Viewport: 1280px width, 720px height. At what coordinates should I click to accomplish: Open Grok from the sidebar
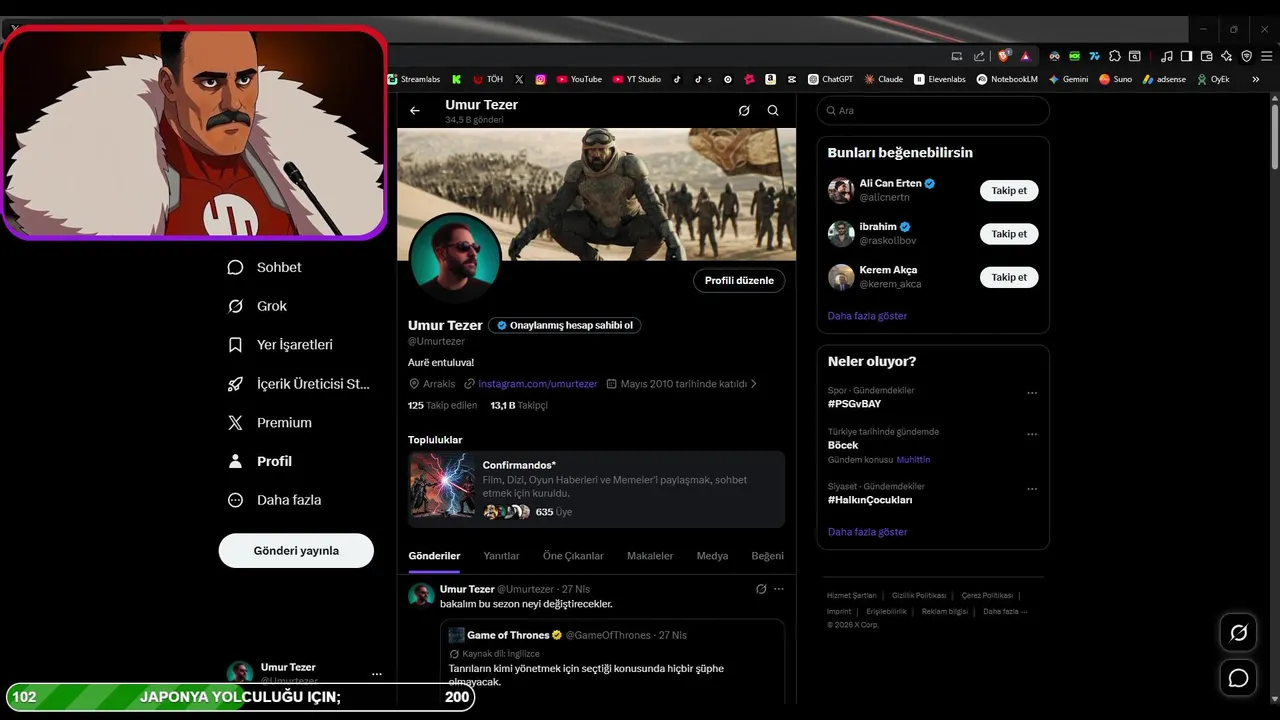click(257, 306)
